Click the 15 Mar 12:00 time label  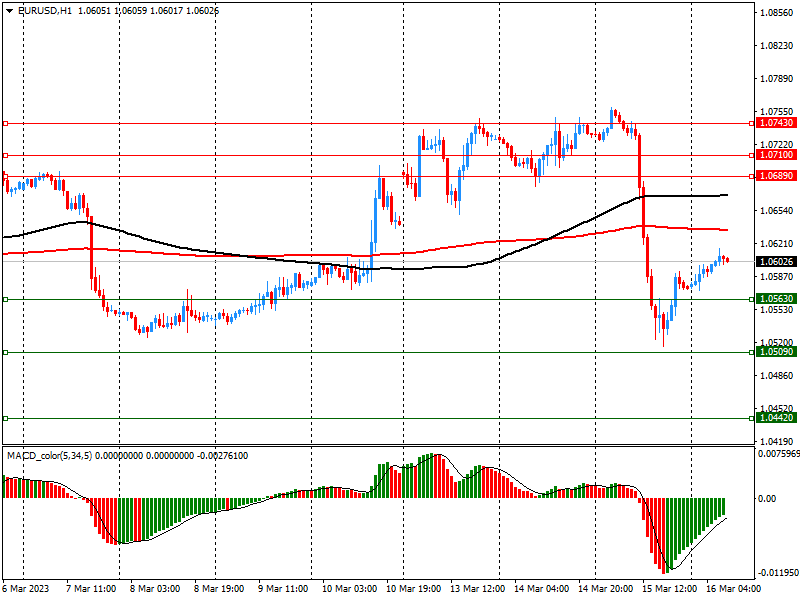(669, 589)
